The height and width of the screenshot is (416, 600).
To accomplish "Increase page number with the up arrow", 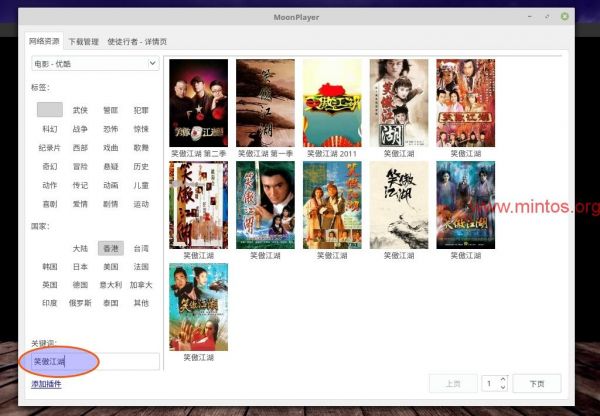I will pyautogui.click(x=504, y=379).
